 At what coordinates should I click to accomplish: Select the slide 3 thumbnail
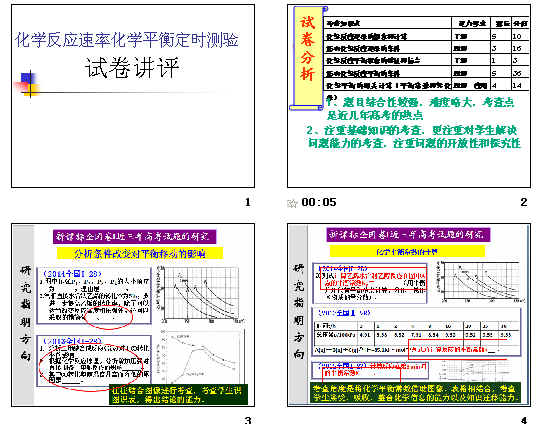133,315
